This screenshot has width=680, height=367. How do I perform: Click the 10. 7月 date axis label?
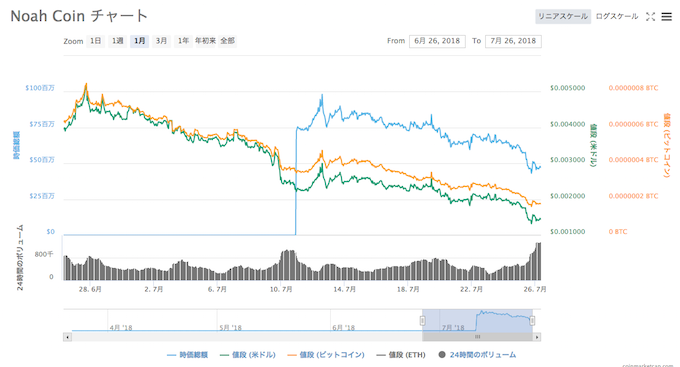(x=281, y=289)
